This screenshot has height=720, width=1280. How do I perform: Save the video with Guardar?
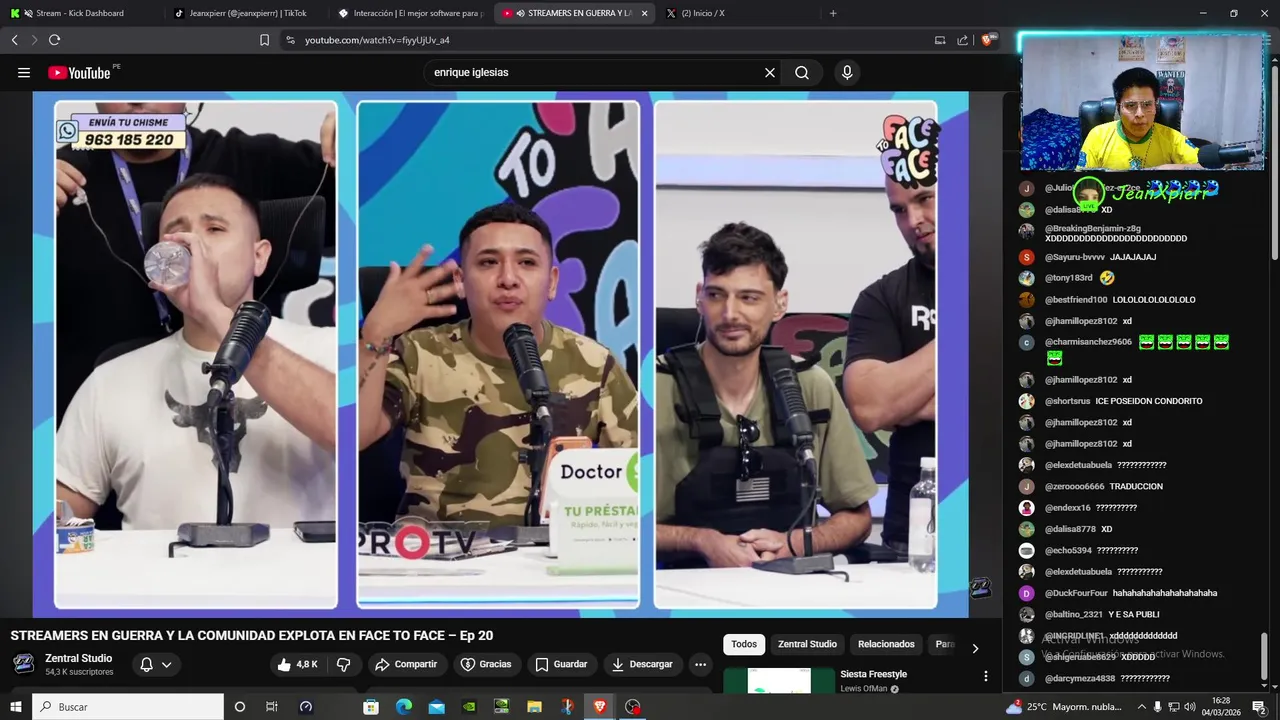click(x=561, y=664)
